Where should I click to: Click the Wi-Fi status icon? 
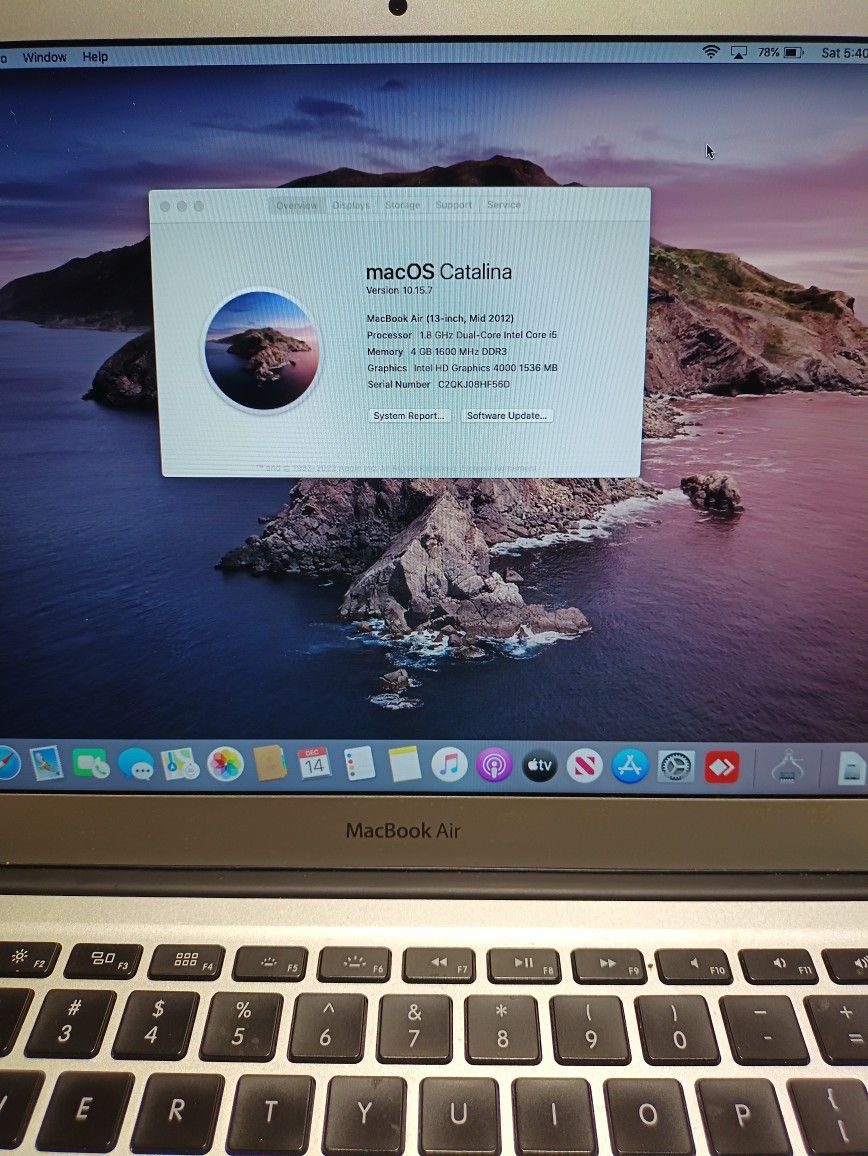[x=711, y=52]
